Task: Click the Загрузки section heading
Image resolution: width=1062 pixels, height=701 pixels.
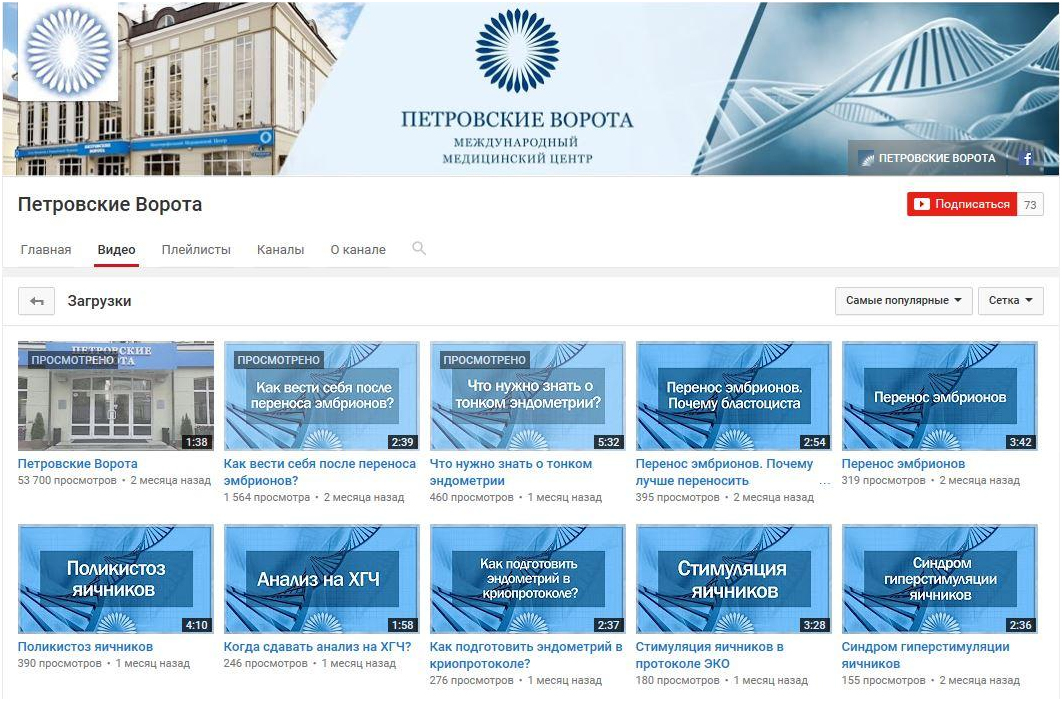Action: [100, 301]
